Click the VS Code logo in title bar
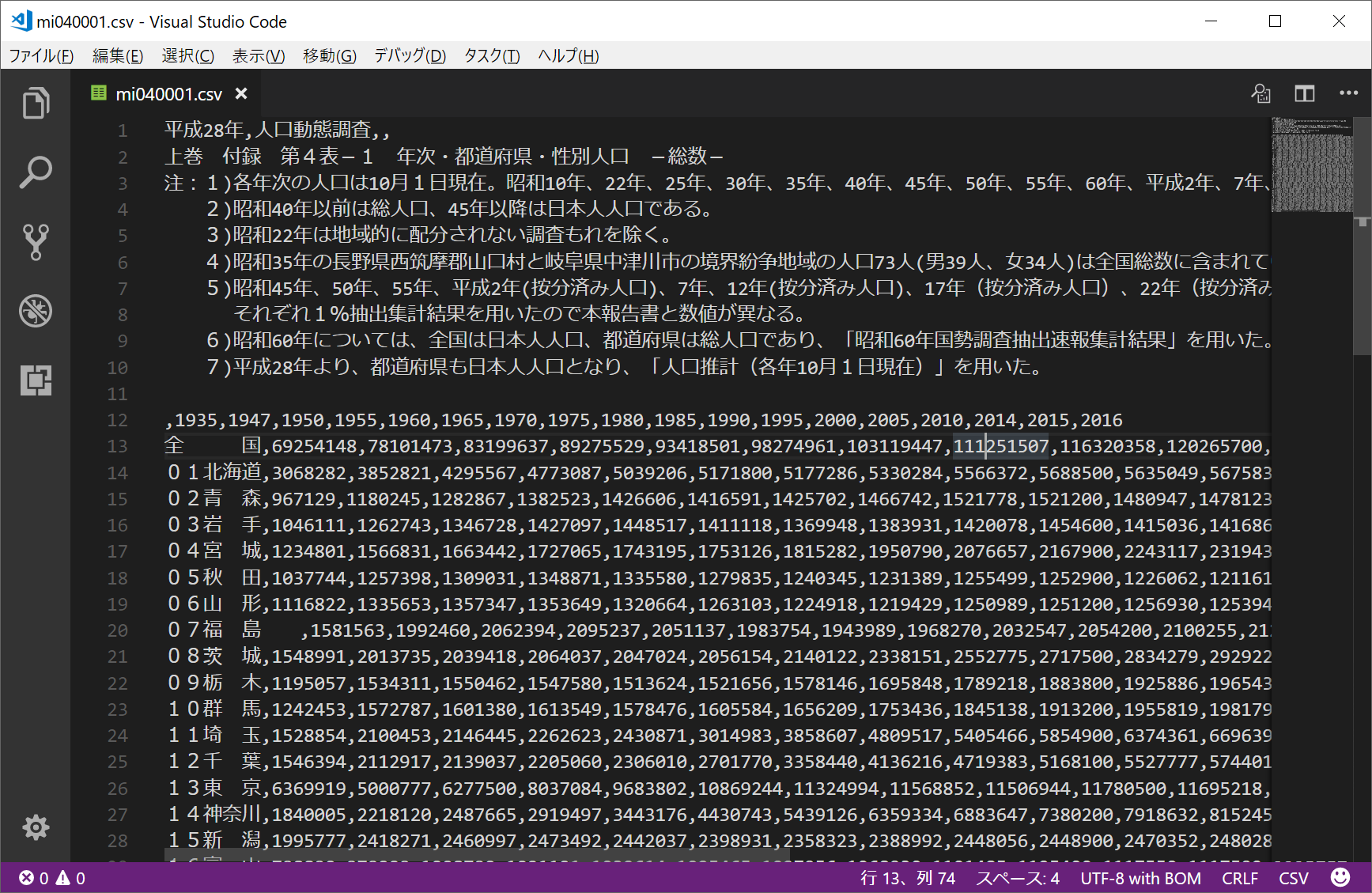Image resolution: width=1372 pixels, height=893 pixels. pyautogui.click(x=21, y=21)
